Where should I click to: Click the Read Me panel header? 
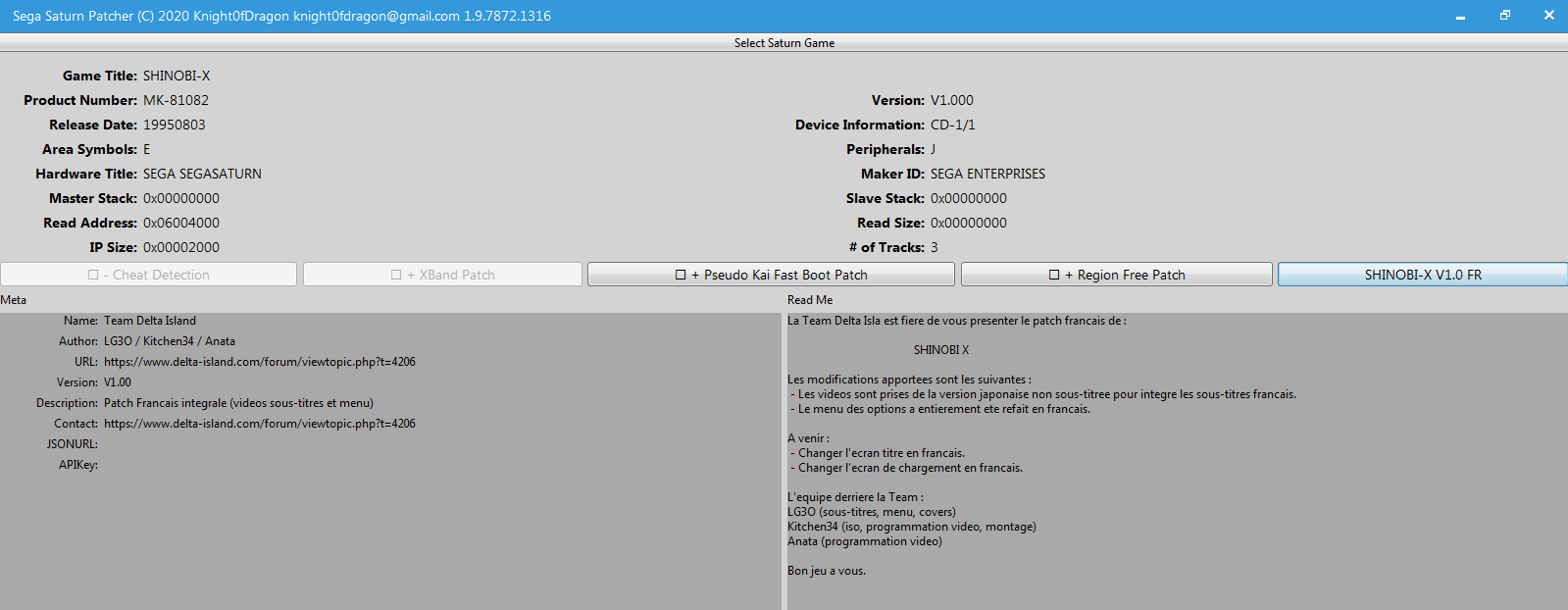point(810,300)
